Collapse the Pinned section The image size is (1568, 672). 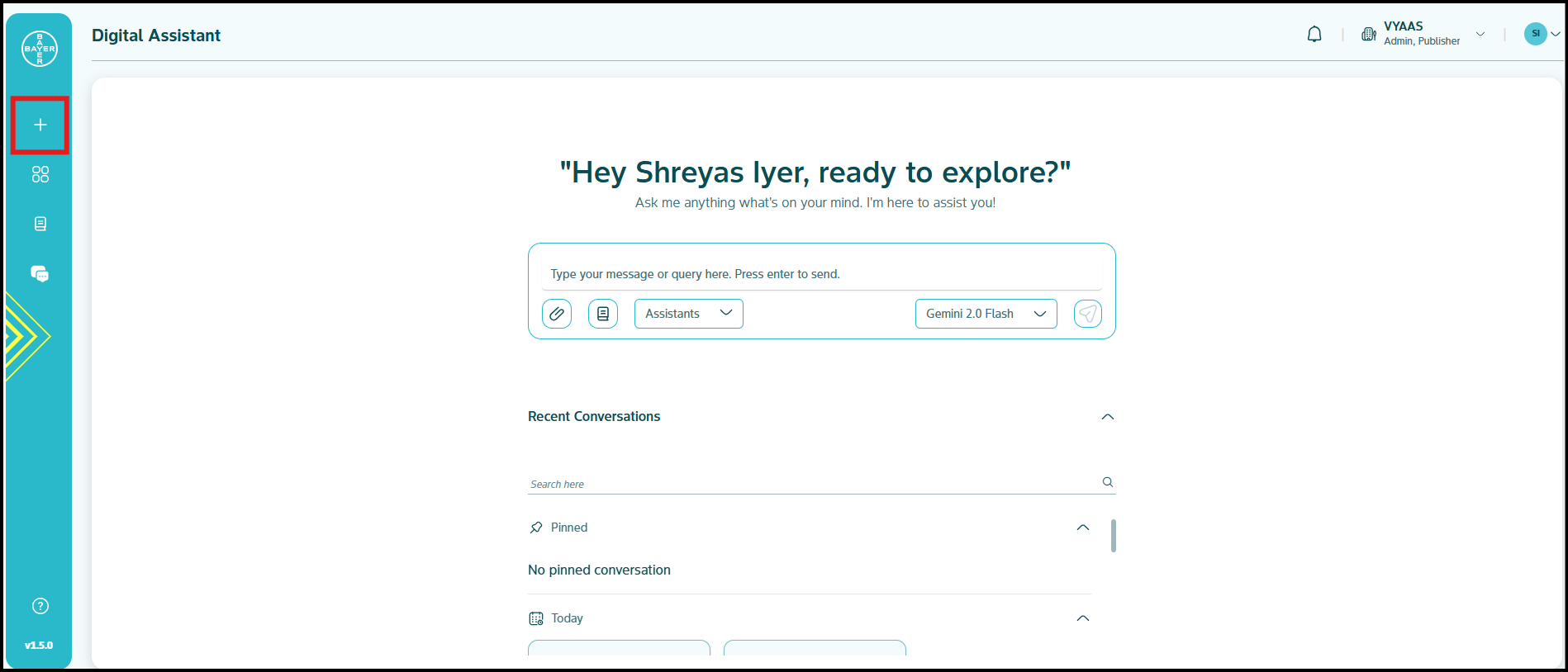point(1083,528)
